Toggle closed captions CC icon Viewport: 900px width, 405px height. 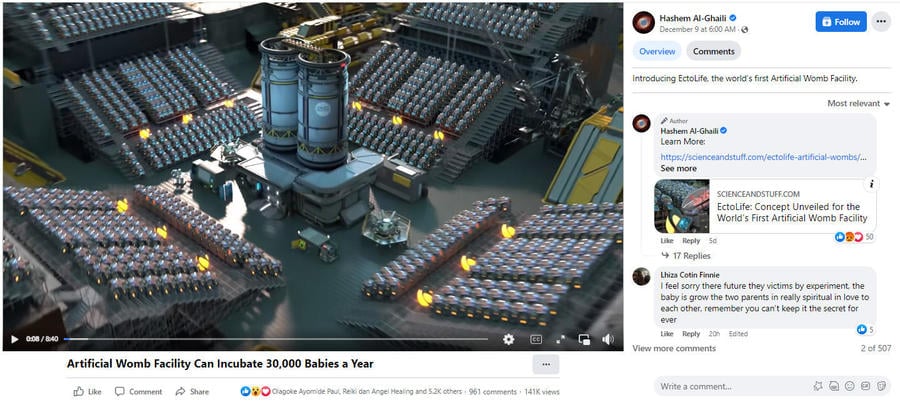tap(536, 340)
